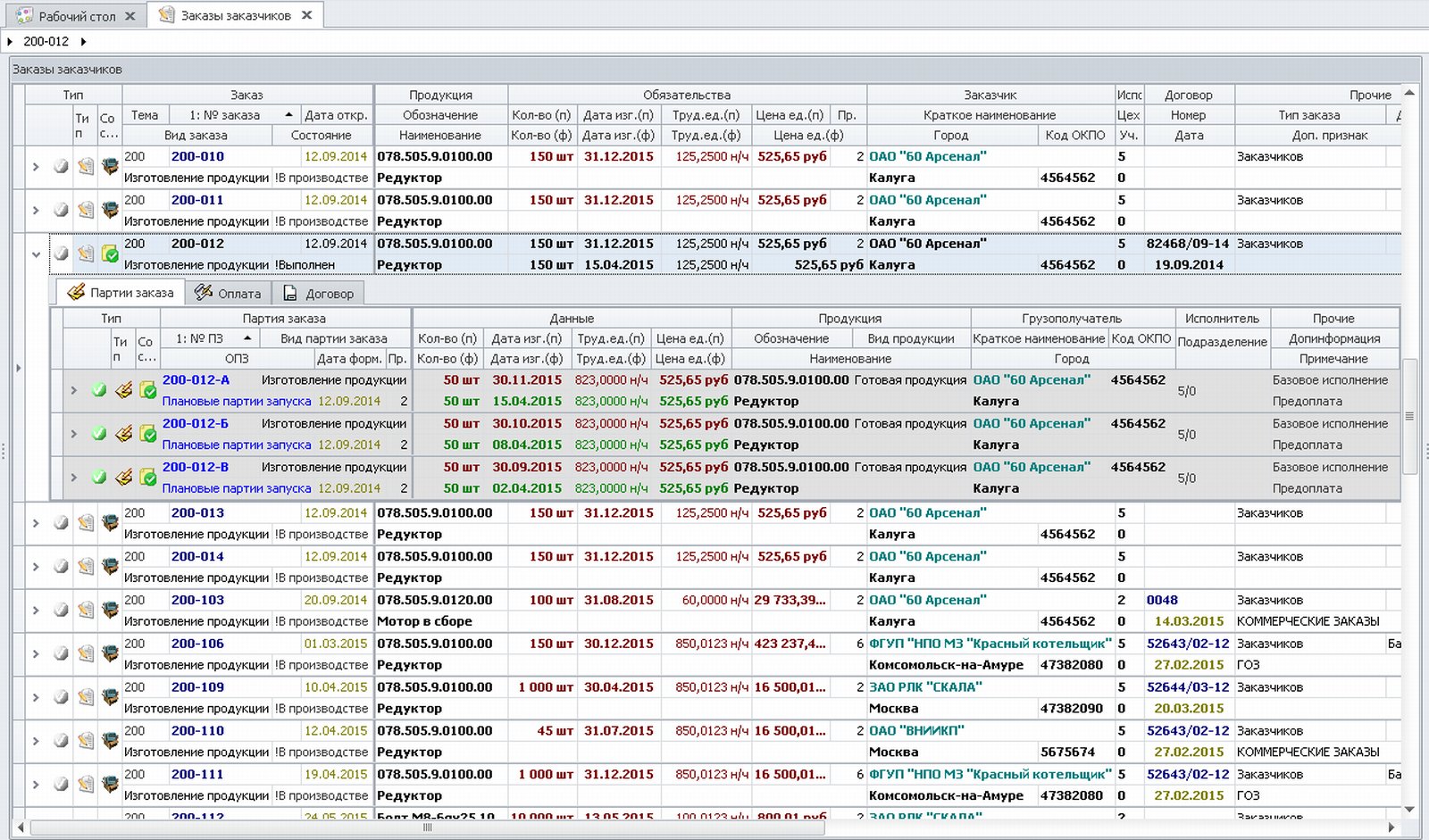
Task: Open contract number 52643/02-12 for order 200-106
Action: tap(1187, 644)
